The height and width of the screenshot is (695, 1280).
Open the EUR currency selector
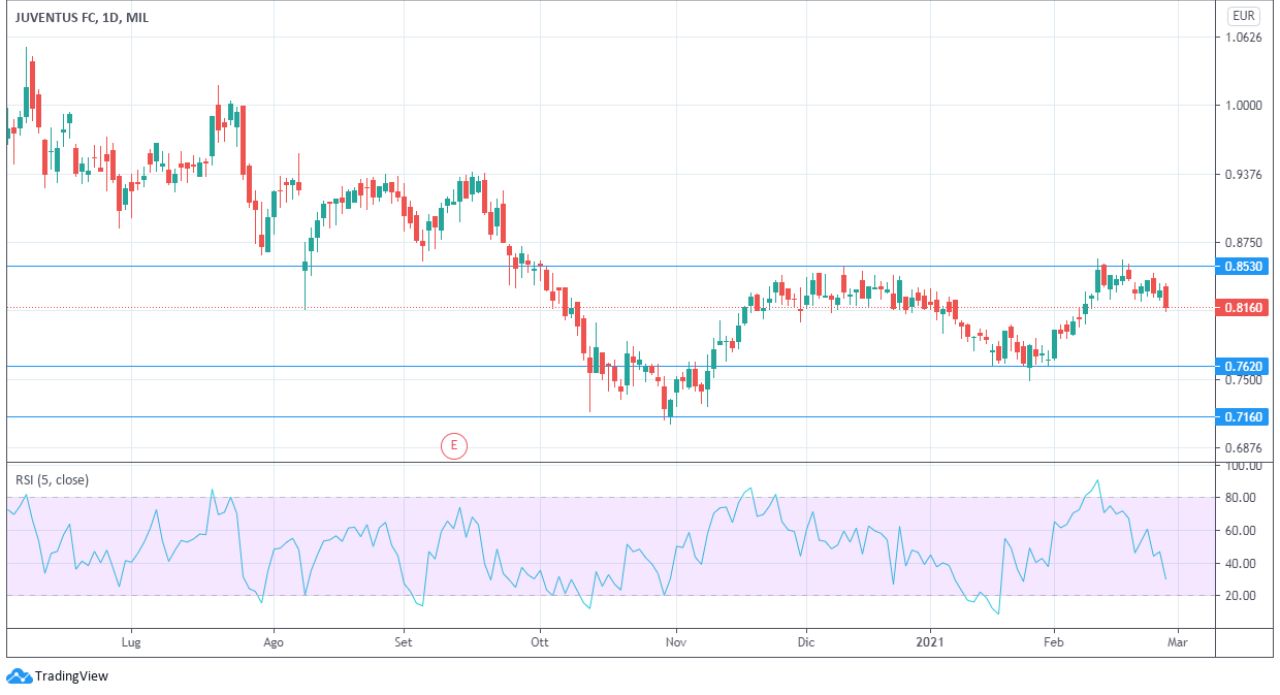tap(1243, 16)
